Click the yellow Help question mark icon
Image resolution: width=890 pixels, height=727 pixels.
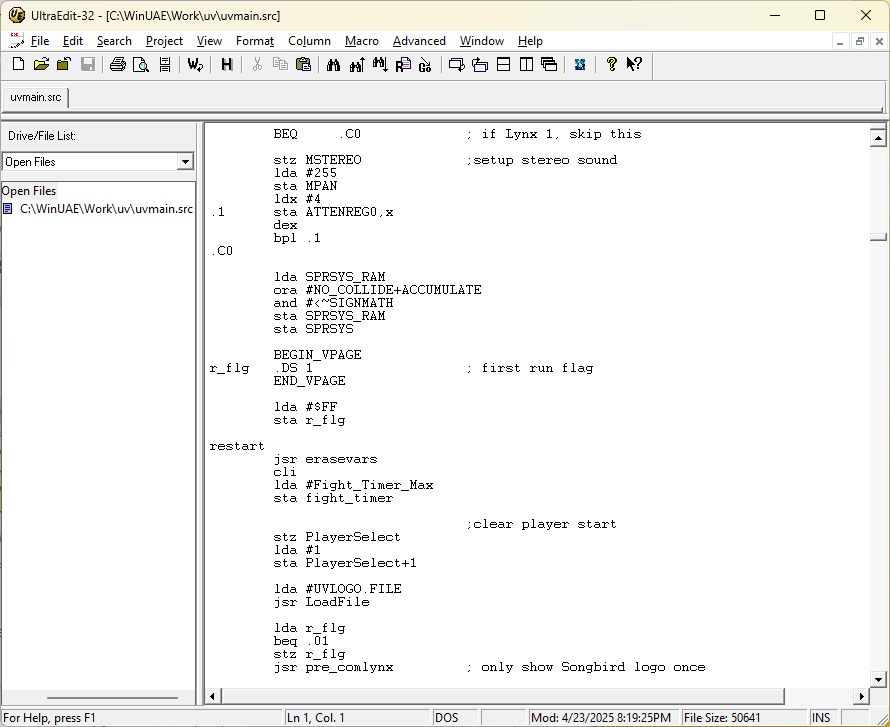click(611, 64)
